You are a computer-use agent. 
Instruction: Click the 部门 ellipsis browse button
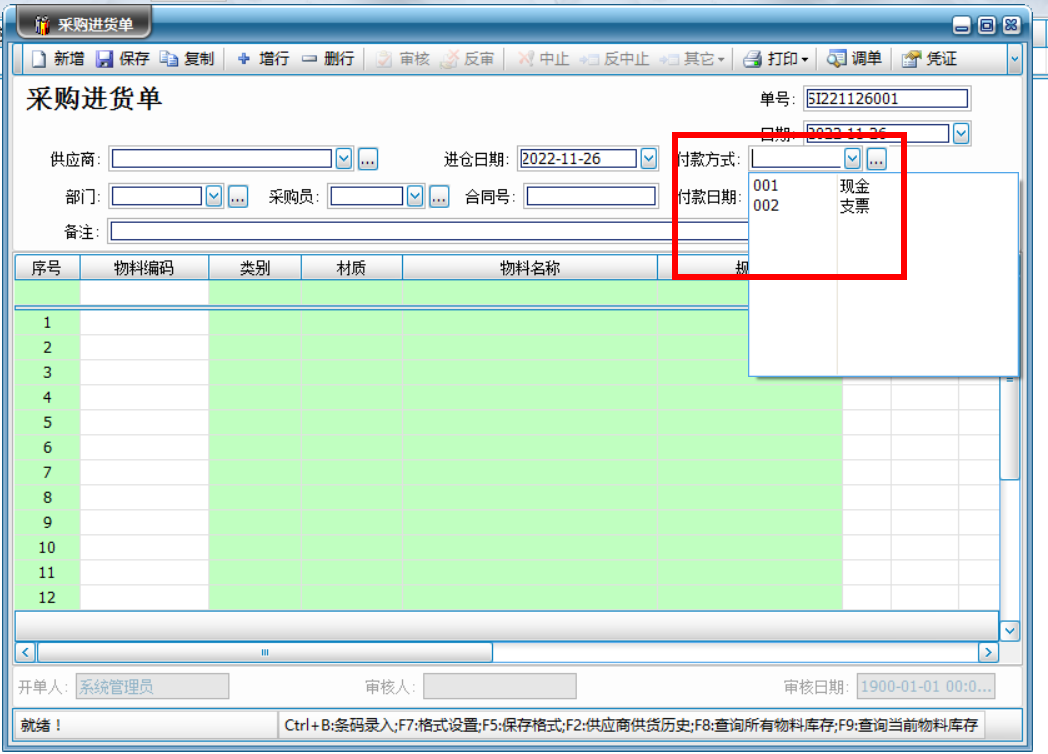coord(238,197)
